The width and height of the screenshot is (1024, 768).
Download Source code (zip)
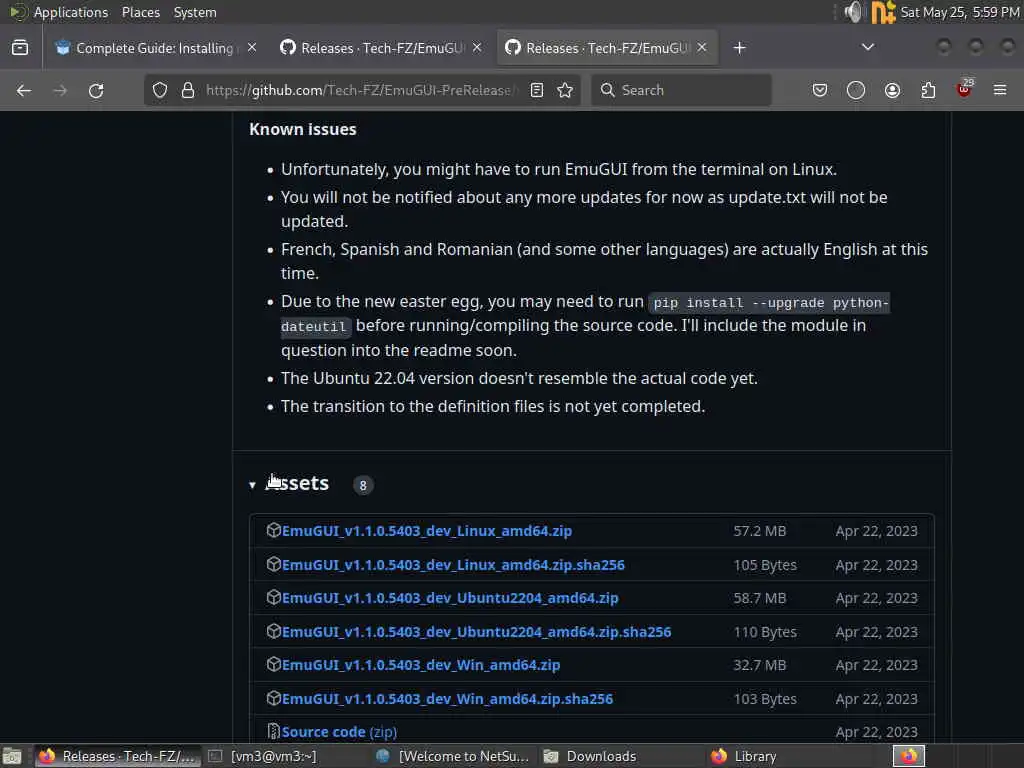pos(339,732)
